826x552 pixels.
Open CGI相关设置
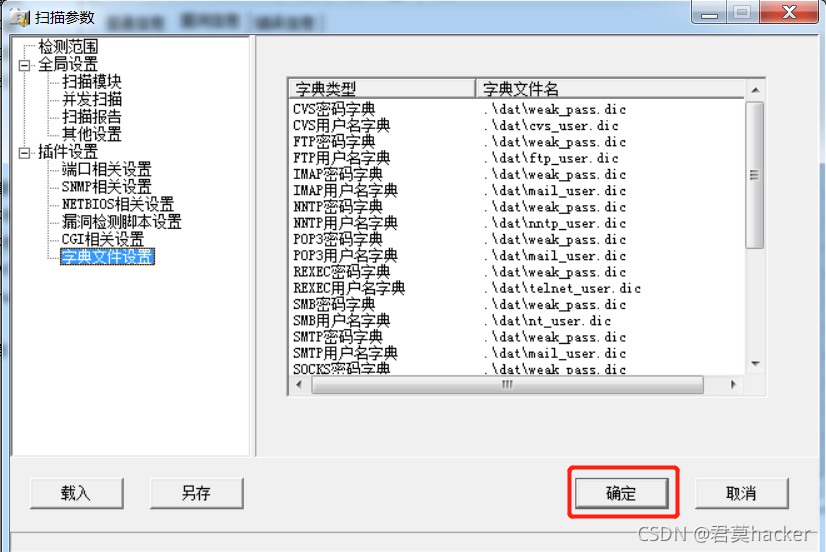tap(103, 239)
